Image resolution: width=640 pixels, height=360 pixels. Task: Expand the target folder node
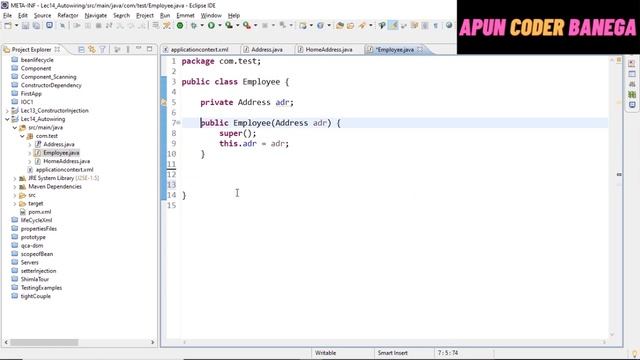tap(15, 204)
